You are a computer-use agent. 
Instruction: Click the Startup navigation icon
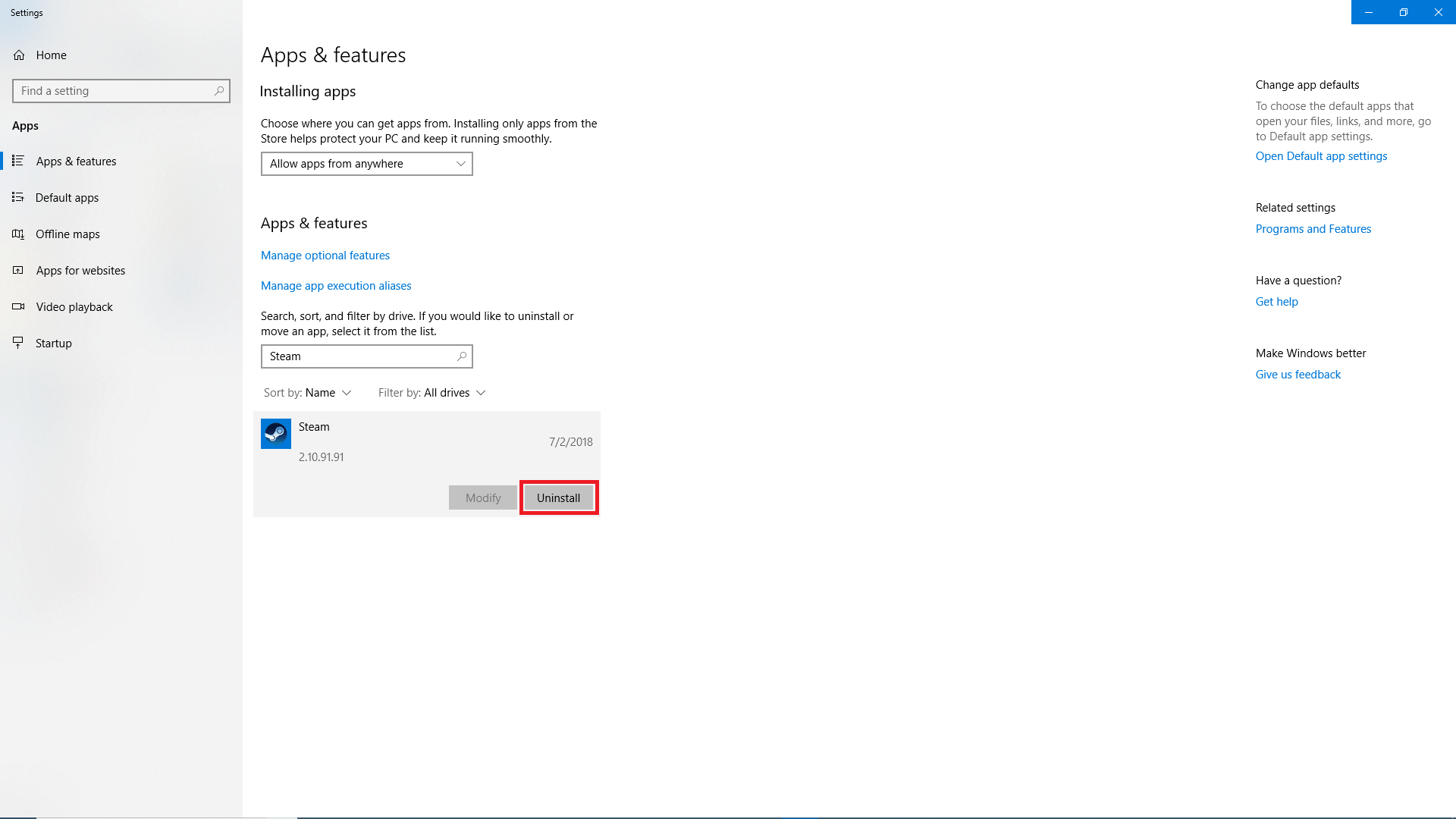(x=18, y=342)
